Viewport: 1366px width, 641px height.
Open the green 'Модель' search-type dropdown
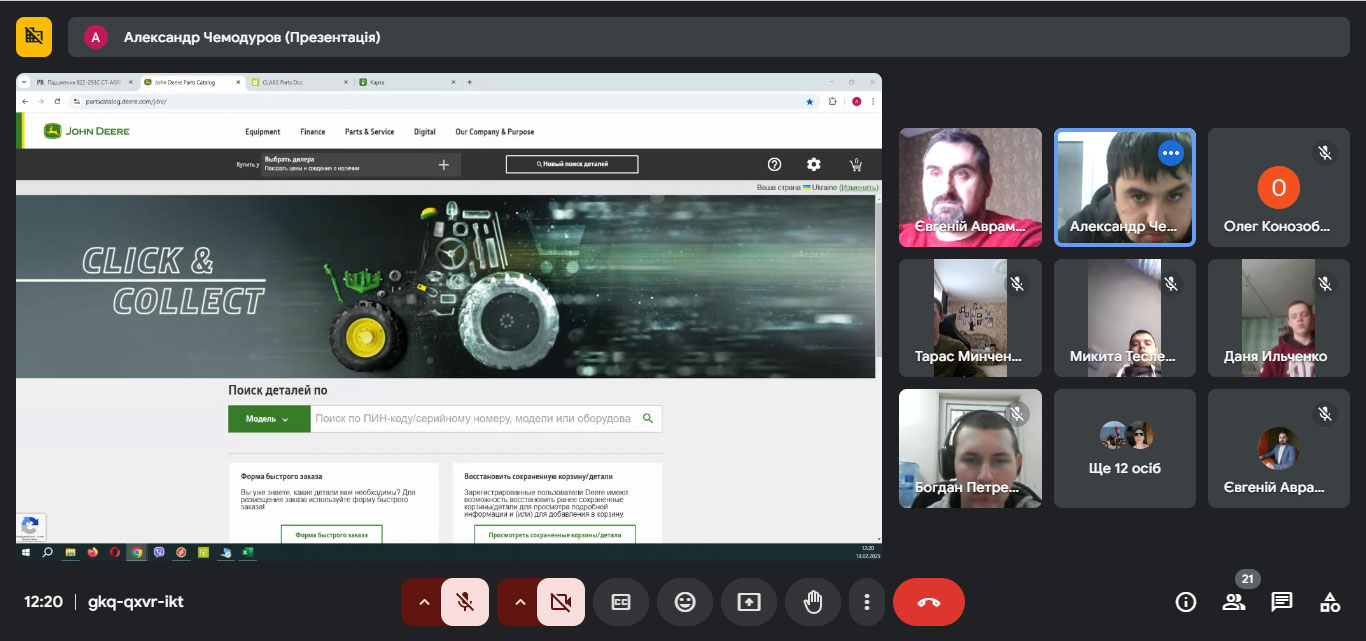point(267,419)
